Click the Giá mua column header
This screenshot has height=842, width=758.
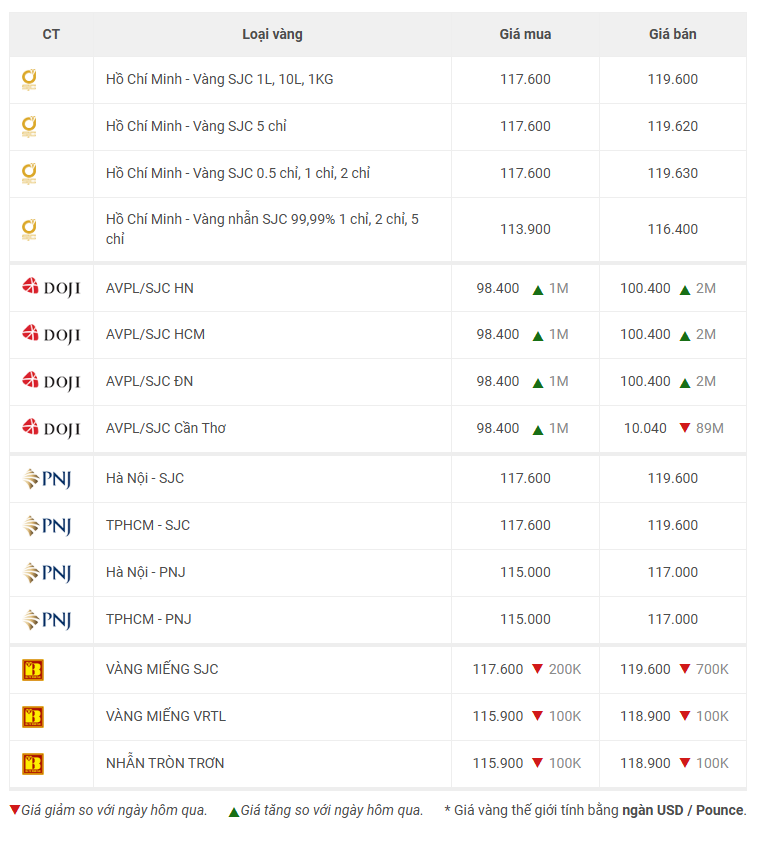(525, 34)
